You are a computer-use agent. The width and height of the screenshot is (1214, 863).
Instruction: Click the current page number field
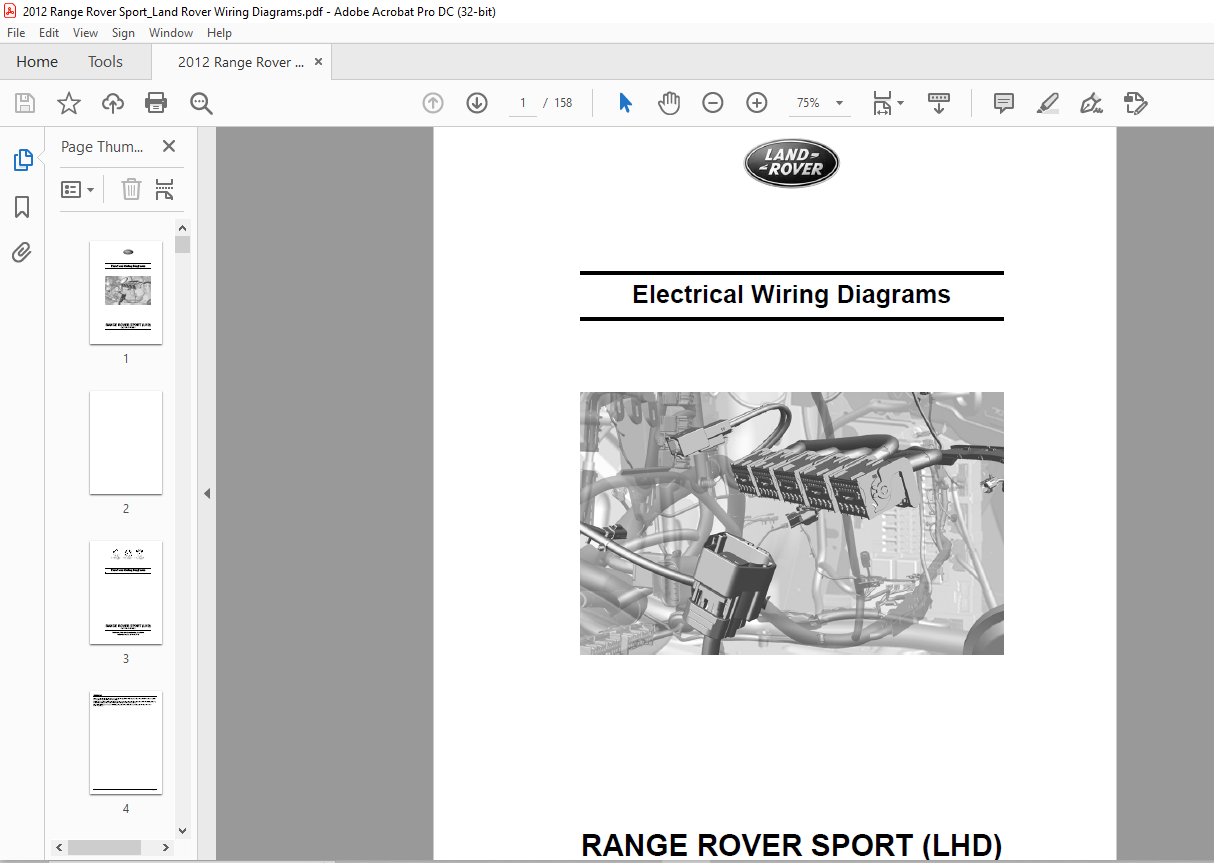(523, 103)
